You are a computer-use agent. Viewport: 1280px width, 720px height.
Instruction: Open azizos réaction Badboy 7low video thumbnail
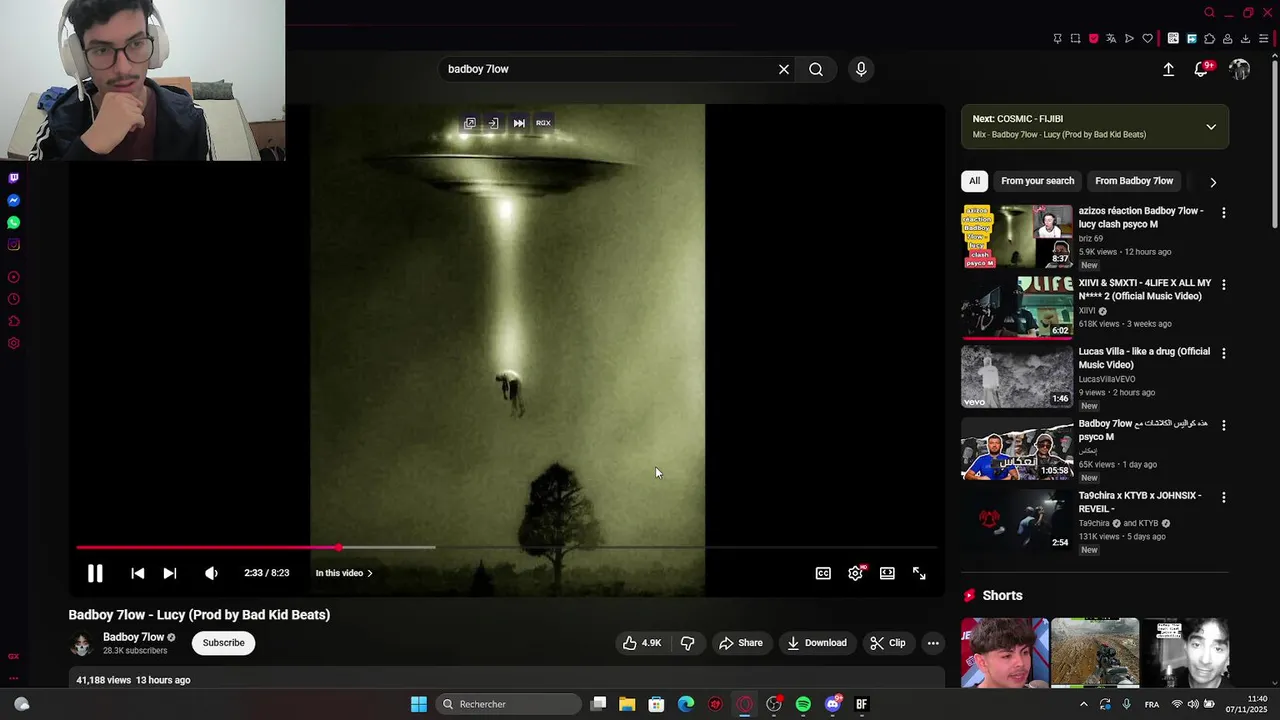pyautogui.click(x=1017, y=236)
